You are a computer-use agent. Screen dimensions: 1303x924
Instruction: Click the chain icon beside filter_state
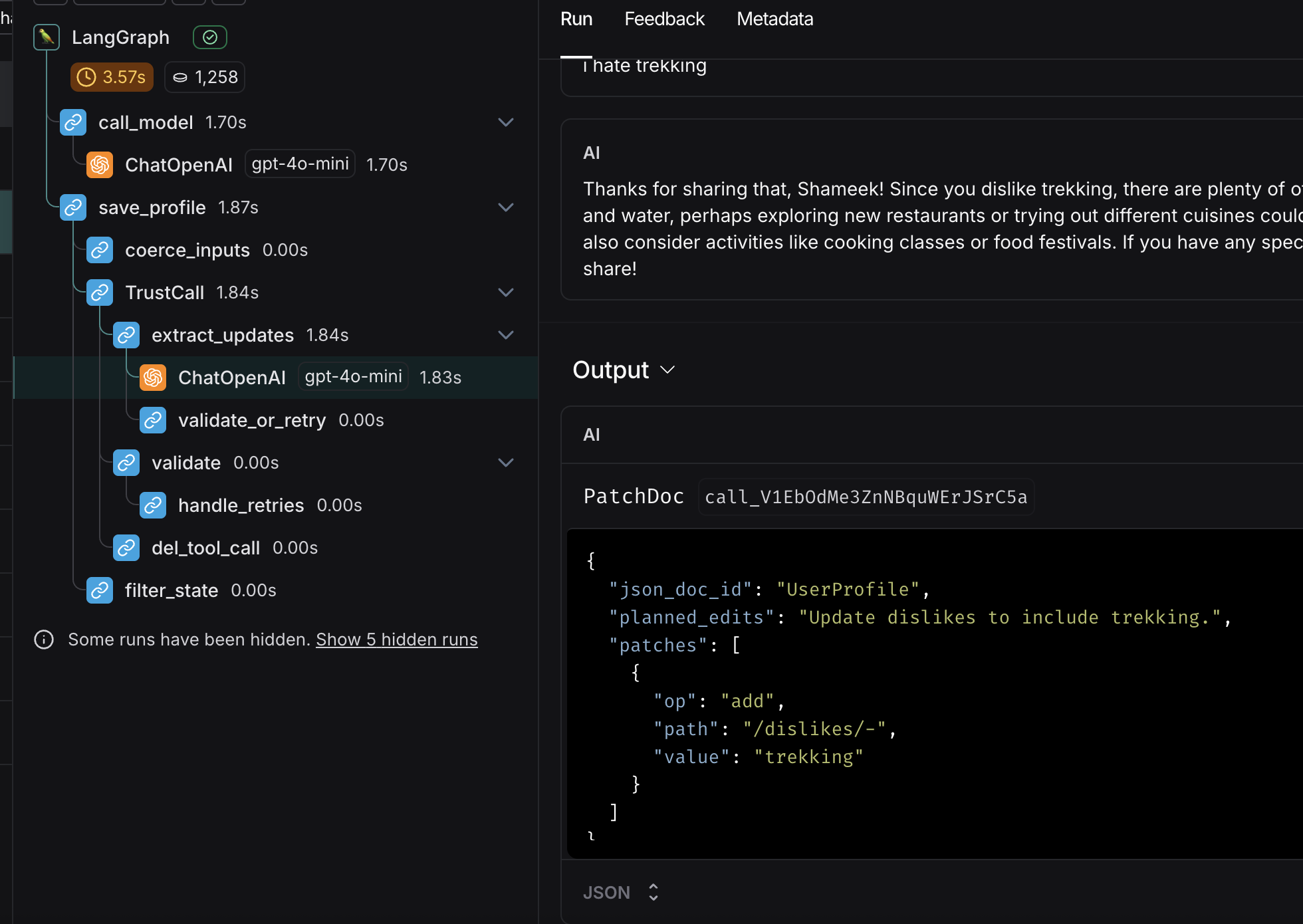(x=100, y=590)
